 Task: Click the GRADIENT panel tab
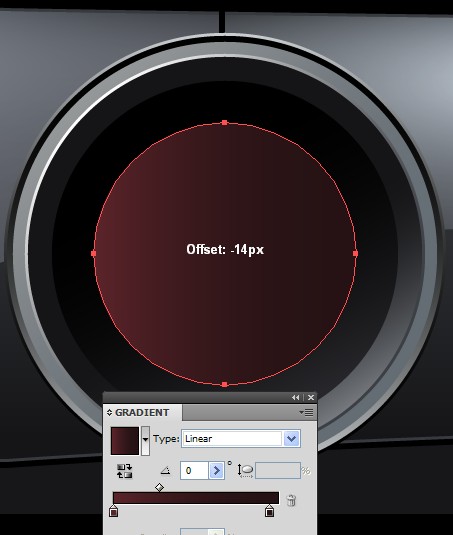[142, 413]
